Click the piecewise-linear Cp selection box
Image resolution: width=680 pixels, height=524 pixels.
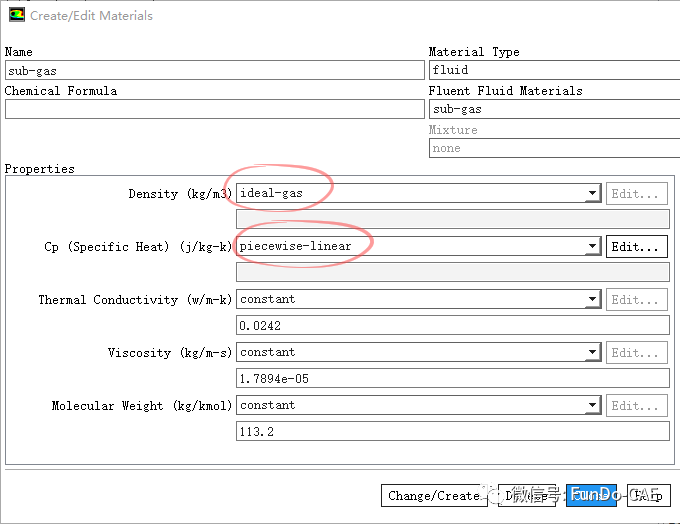click(410, 247)
